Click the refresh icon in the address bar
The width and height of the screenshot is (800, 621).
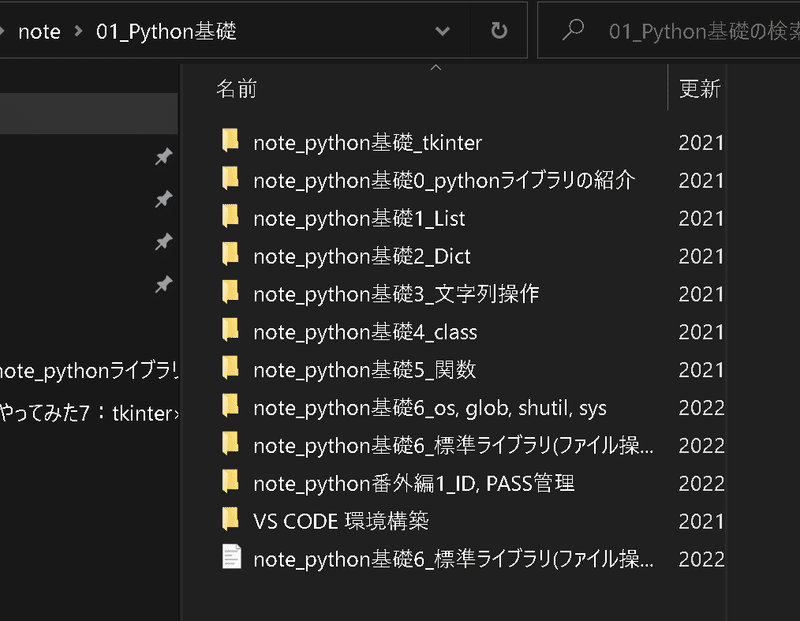pos(498,31)
